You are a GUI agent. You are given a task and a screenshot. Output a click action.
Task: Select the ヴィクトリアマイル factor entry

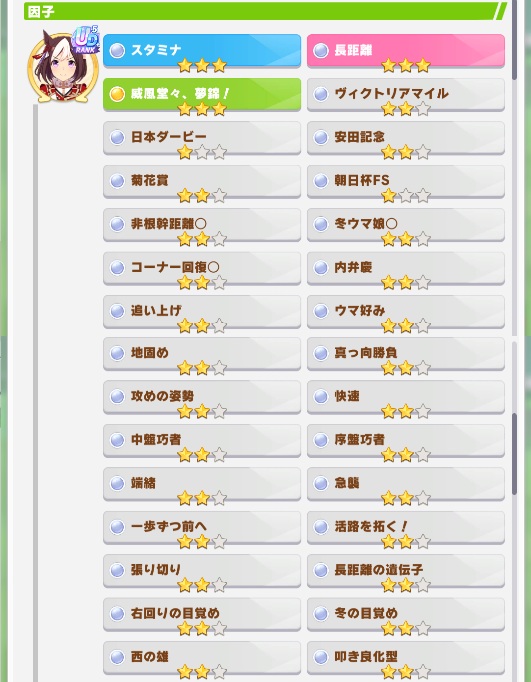406,94
